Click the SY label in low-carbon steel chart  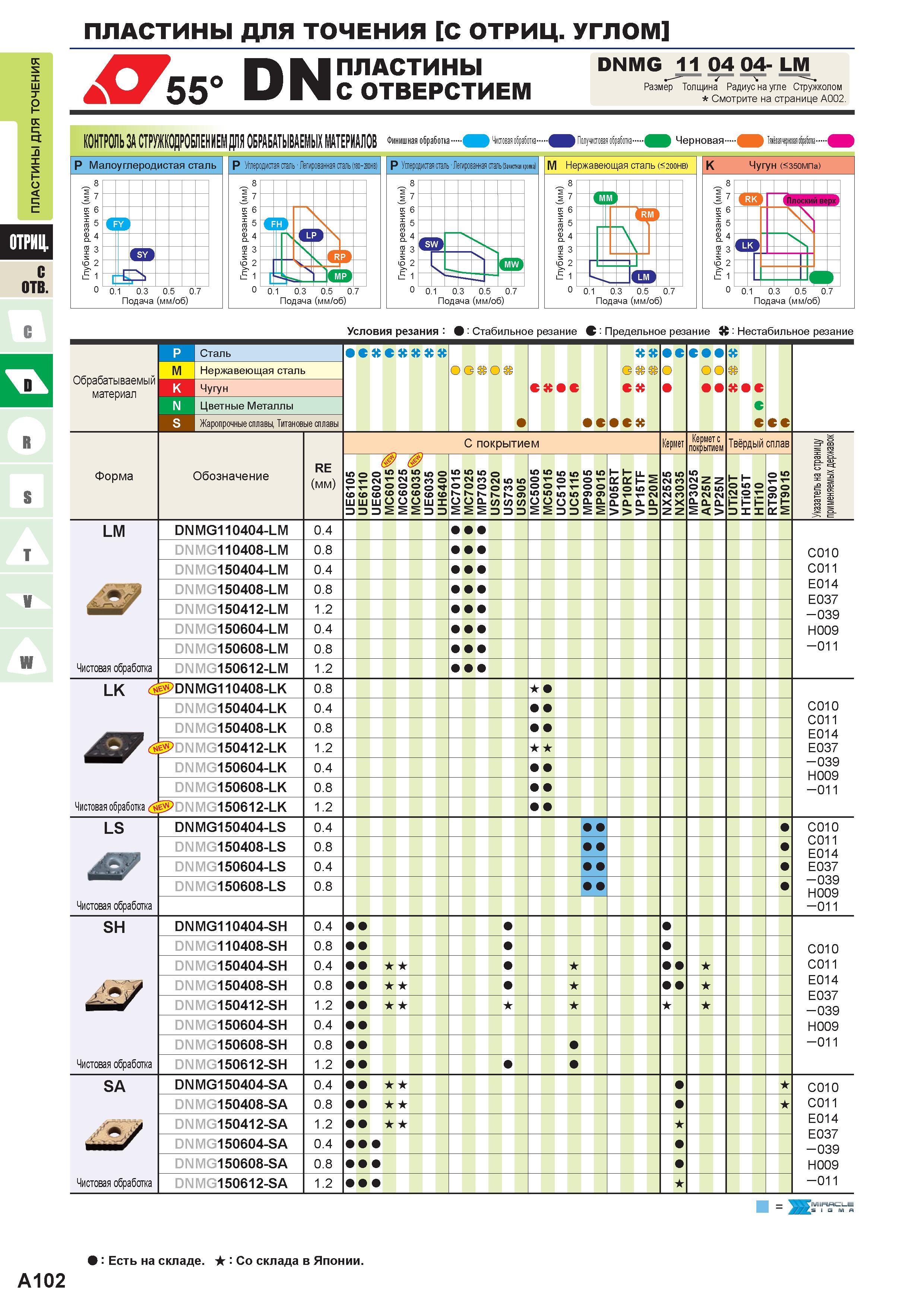[x=142, y=254]
